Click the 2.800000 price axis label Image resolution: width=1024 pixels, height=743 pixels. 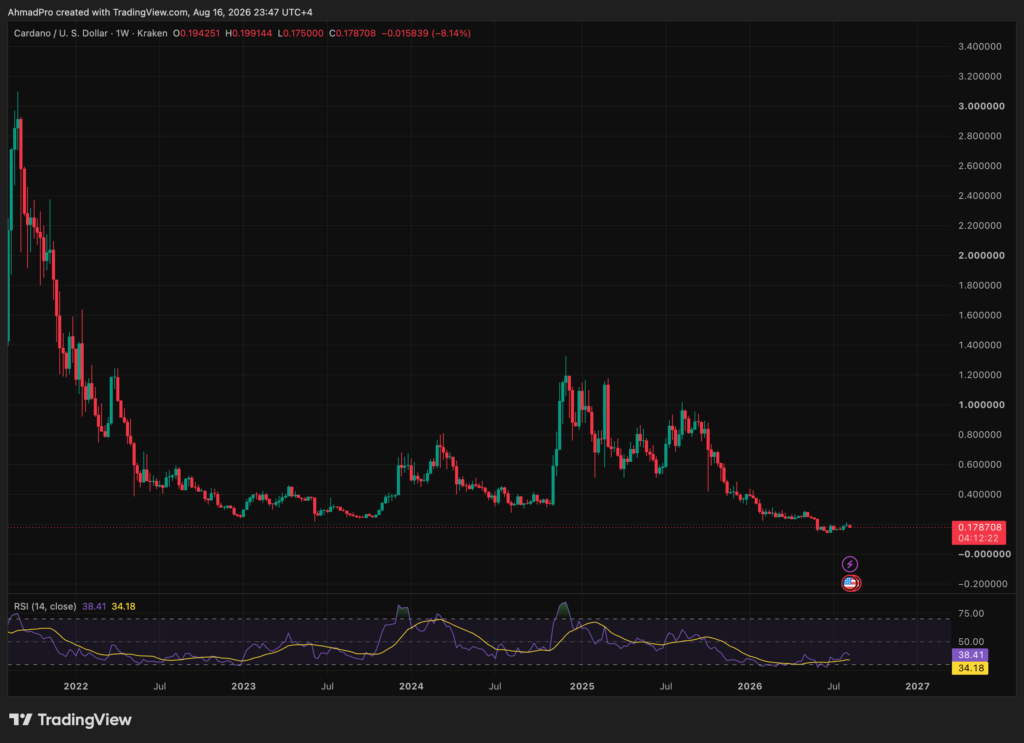click(x=980, y=136)
